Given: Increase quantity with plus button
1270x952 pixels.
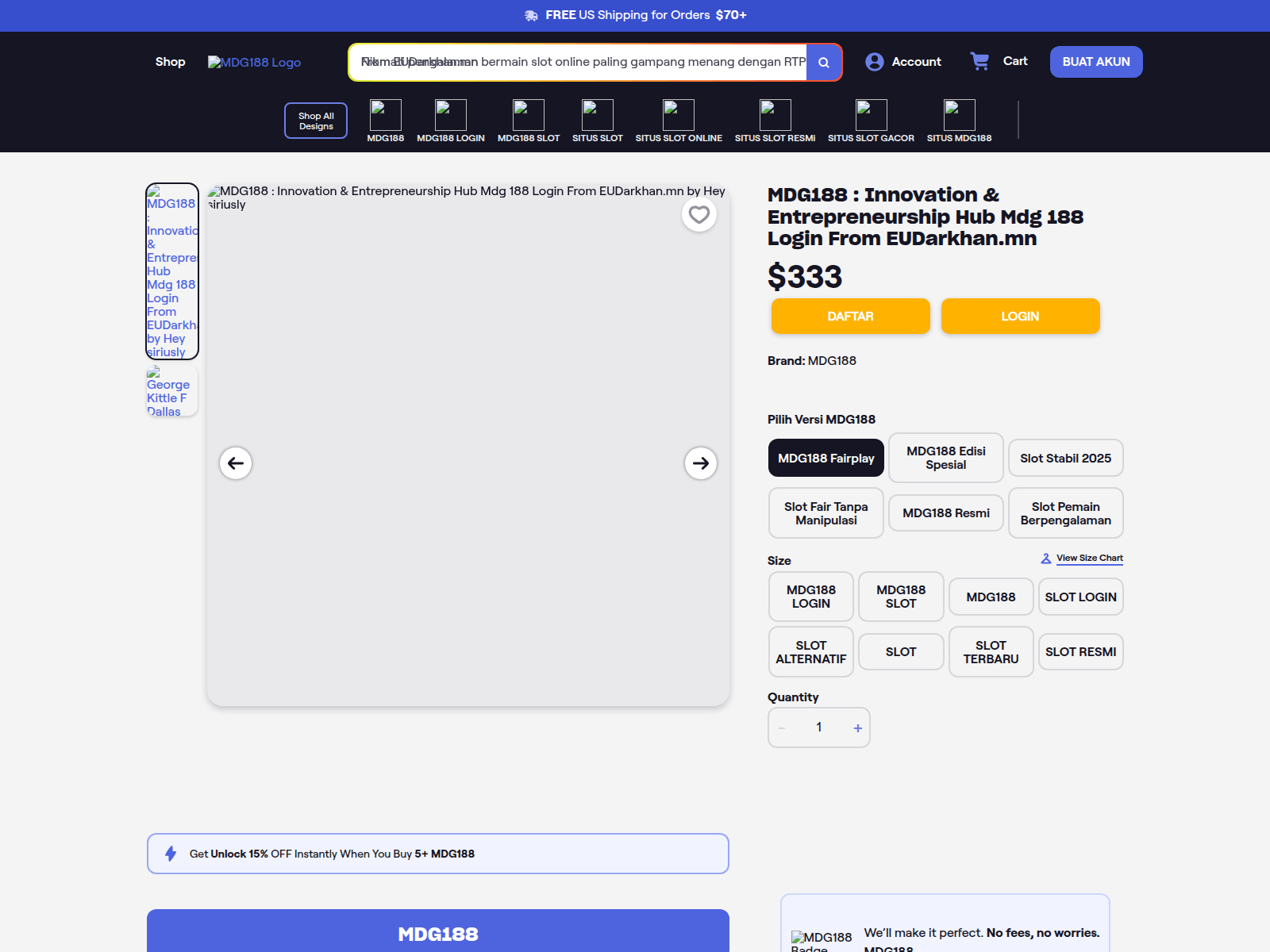Looking at the screenshot, I should [858, 727].
